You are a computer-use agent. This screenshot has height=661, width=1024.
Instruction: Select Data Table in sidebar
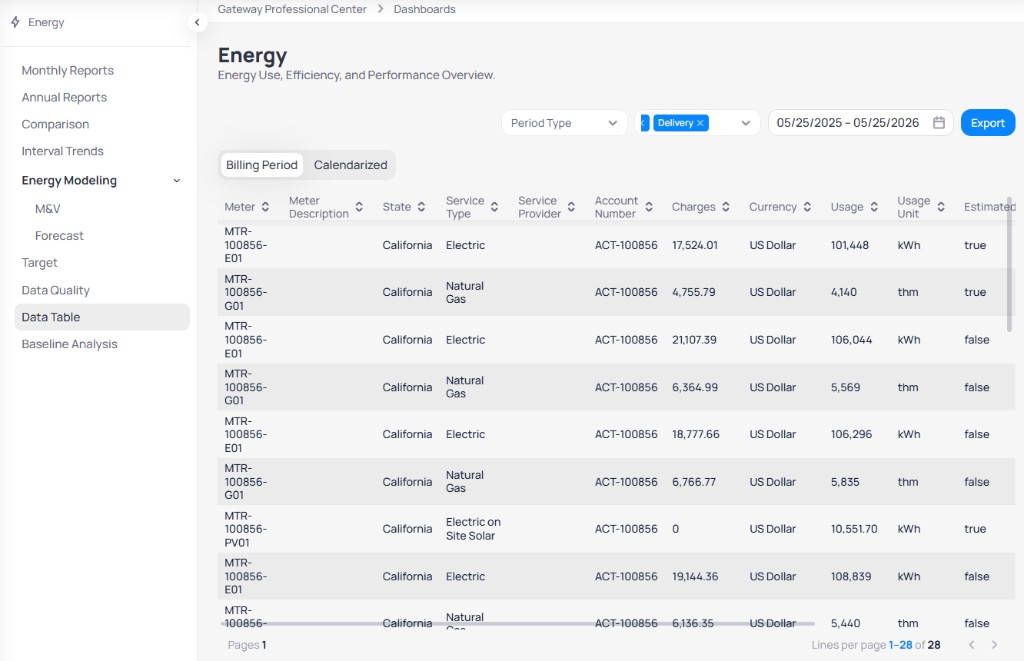pyautogui.click(x=102, y=317)
